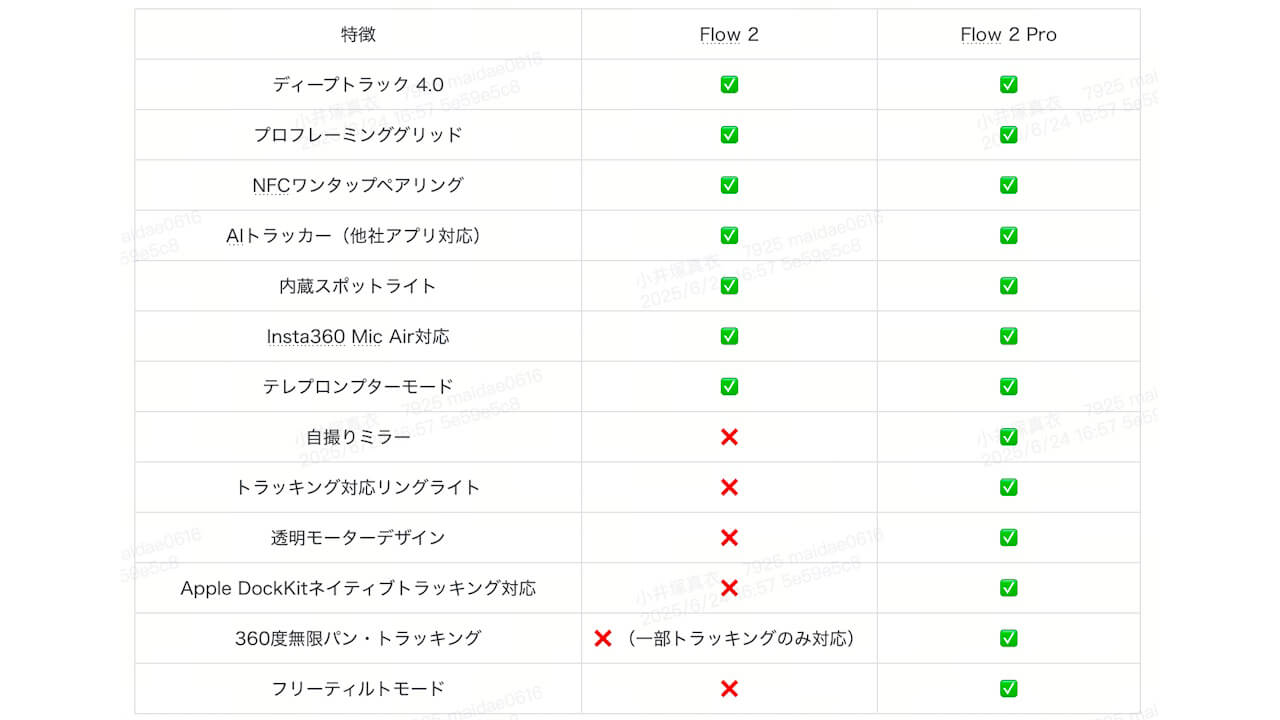This screenshot has height=720, width=1280.
Task: Click the （一部トラッキングのみ対応）note text
Action: coord(741,638)
